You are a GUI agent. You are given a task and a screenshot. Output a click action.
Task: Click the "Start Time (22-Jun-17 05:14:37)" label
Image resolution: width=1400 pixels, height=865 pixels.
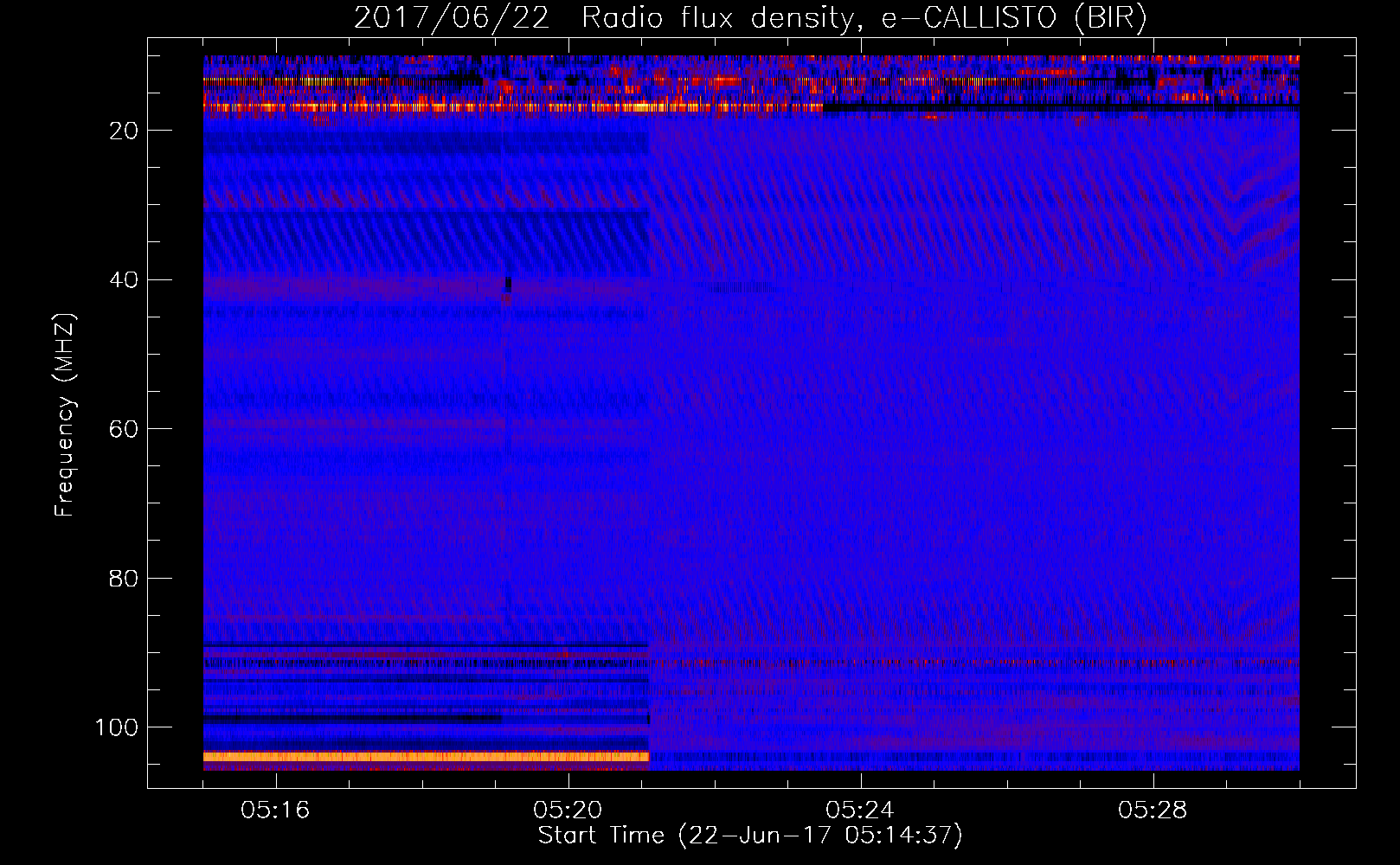750,836
